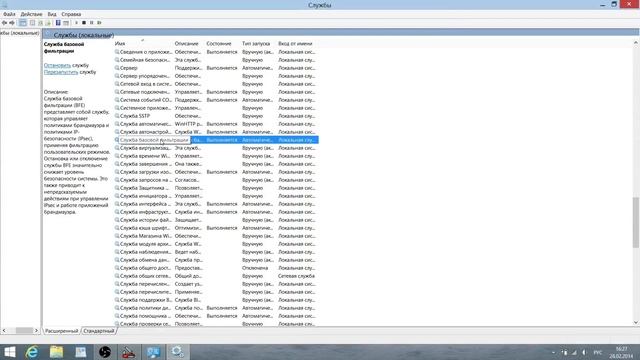Viewport: 640px width, 360px height.
Task: Click the gear icon of Служба инфраструктуры row
Action: pyautogui.click(x=117, y=212)
